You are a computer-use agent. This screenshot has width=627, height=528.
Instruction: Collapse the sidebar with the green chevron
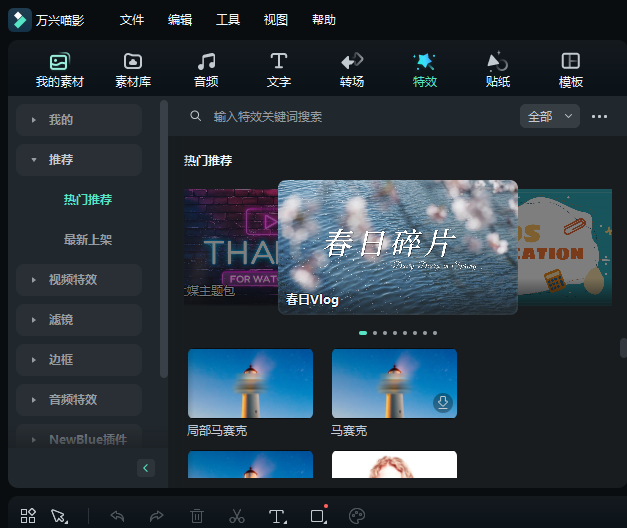pyautogui.click(x=146, y=468)
